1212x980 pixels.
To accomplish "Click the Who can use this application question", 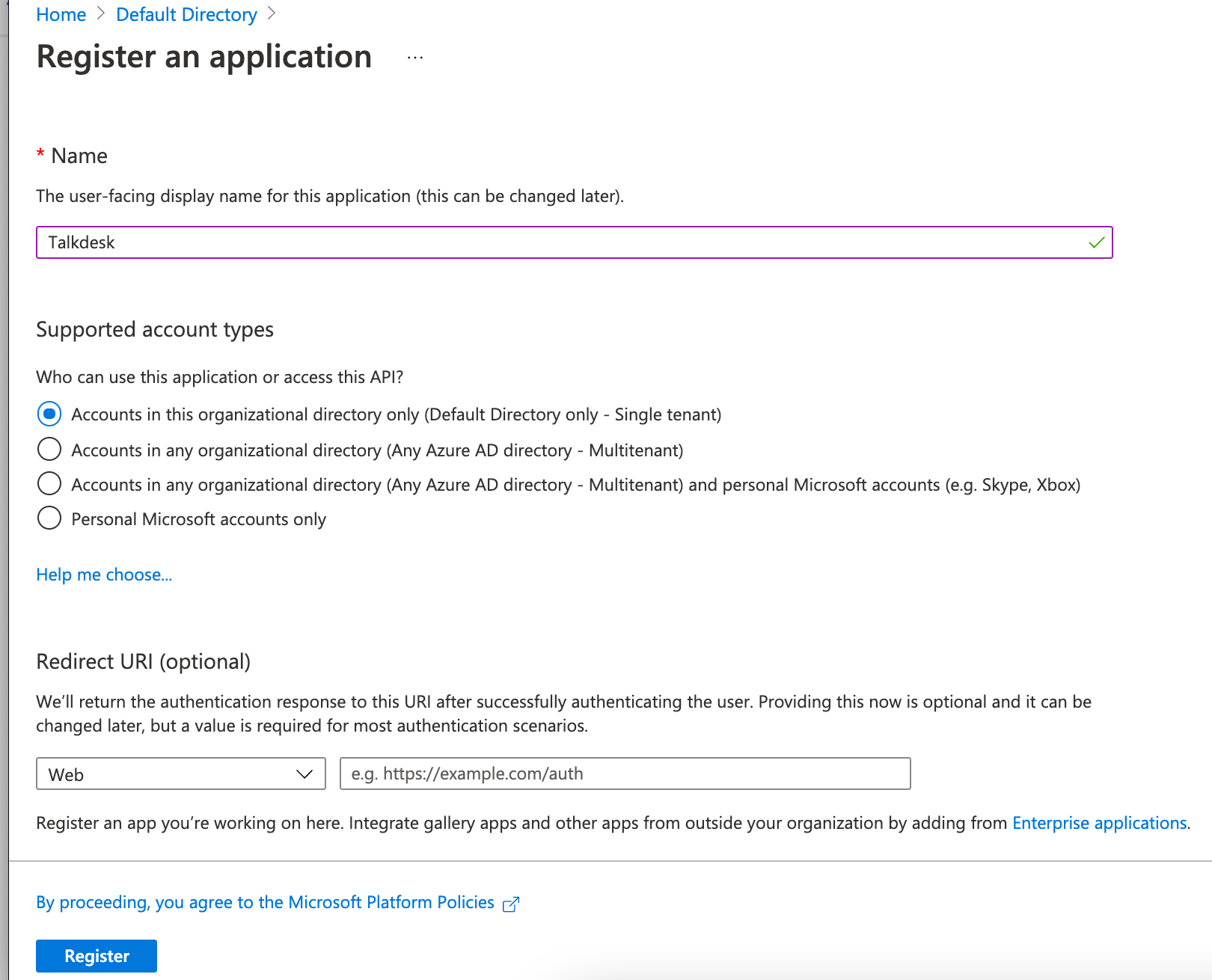I will point(220,377).
